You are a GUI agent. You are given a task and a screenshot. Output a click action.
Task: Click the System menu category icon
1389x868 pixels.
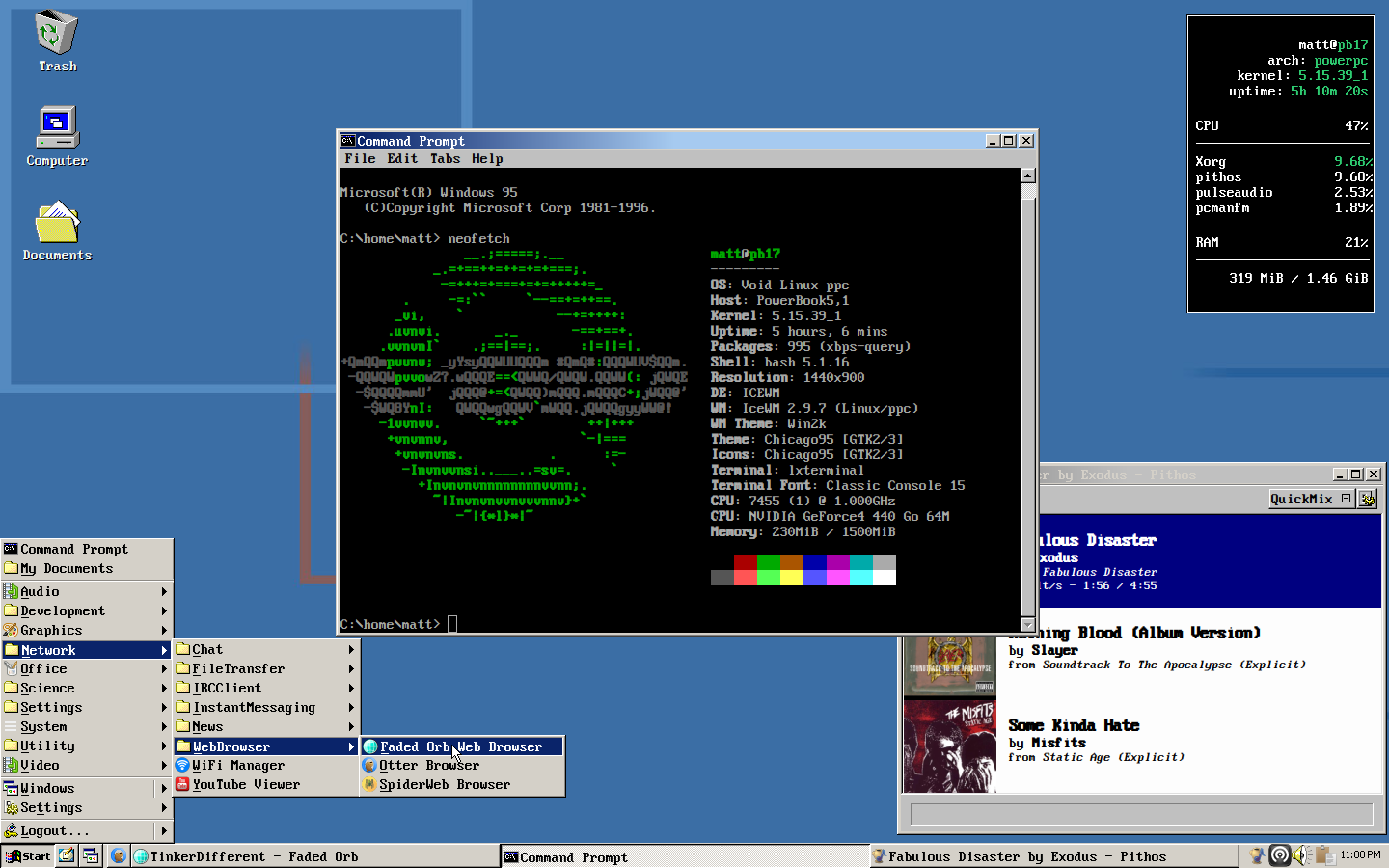point(12,726)
